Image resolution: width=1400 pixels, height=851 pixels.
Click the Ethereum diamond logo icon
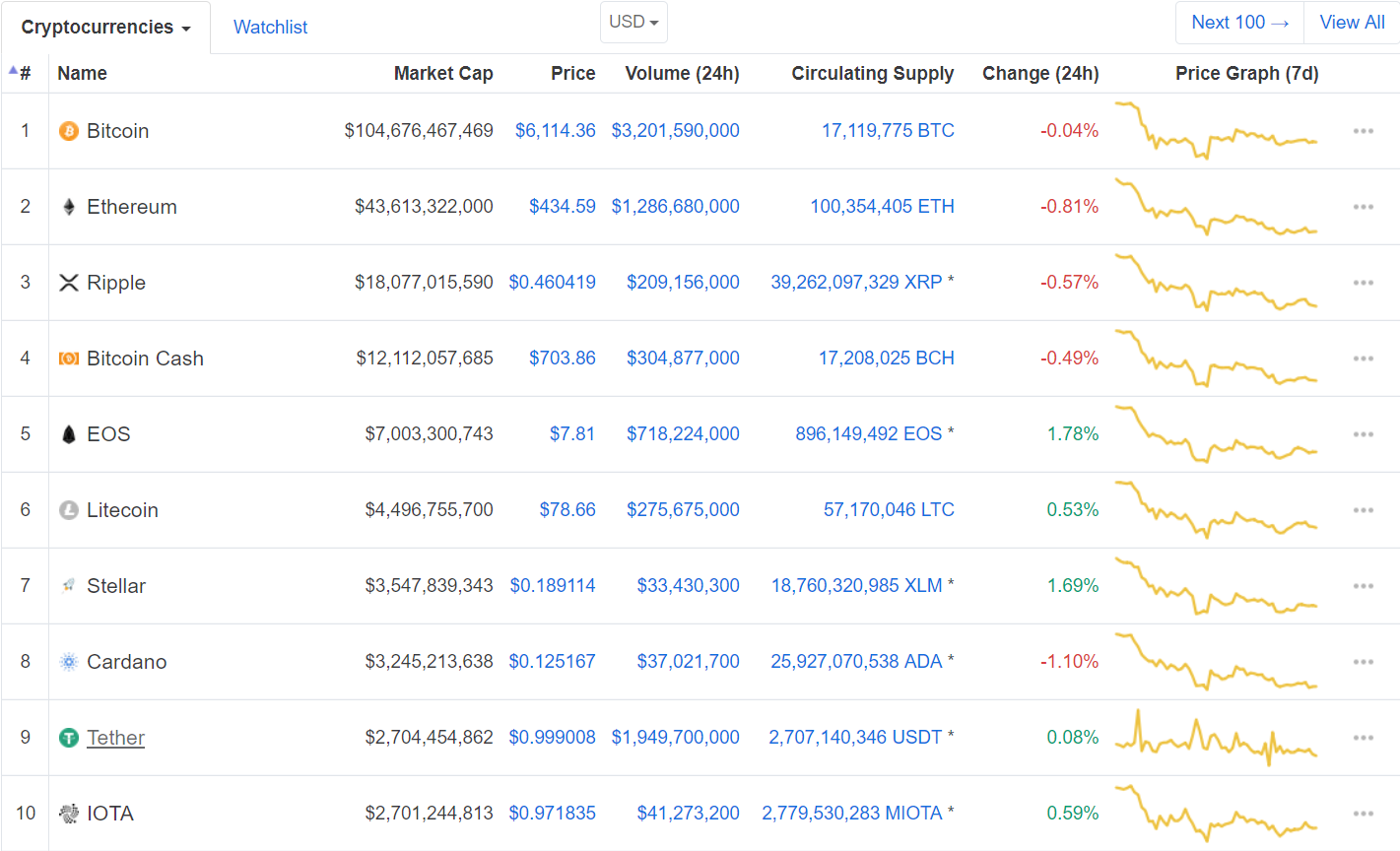(69, 207)
